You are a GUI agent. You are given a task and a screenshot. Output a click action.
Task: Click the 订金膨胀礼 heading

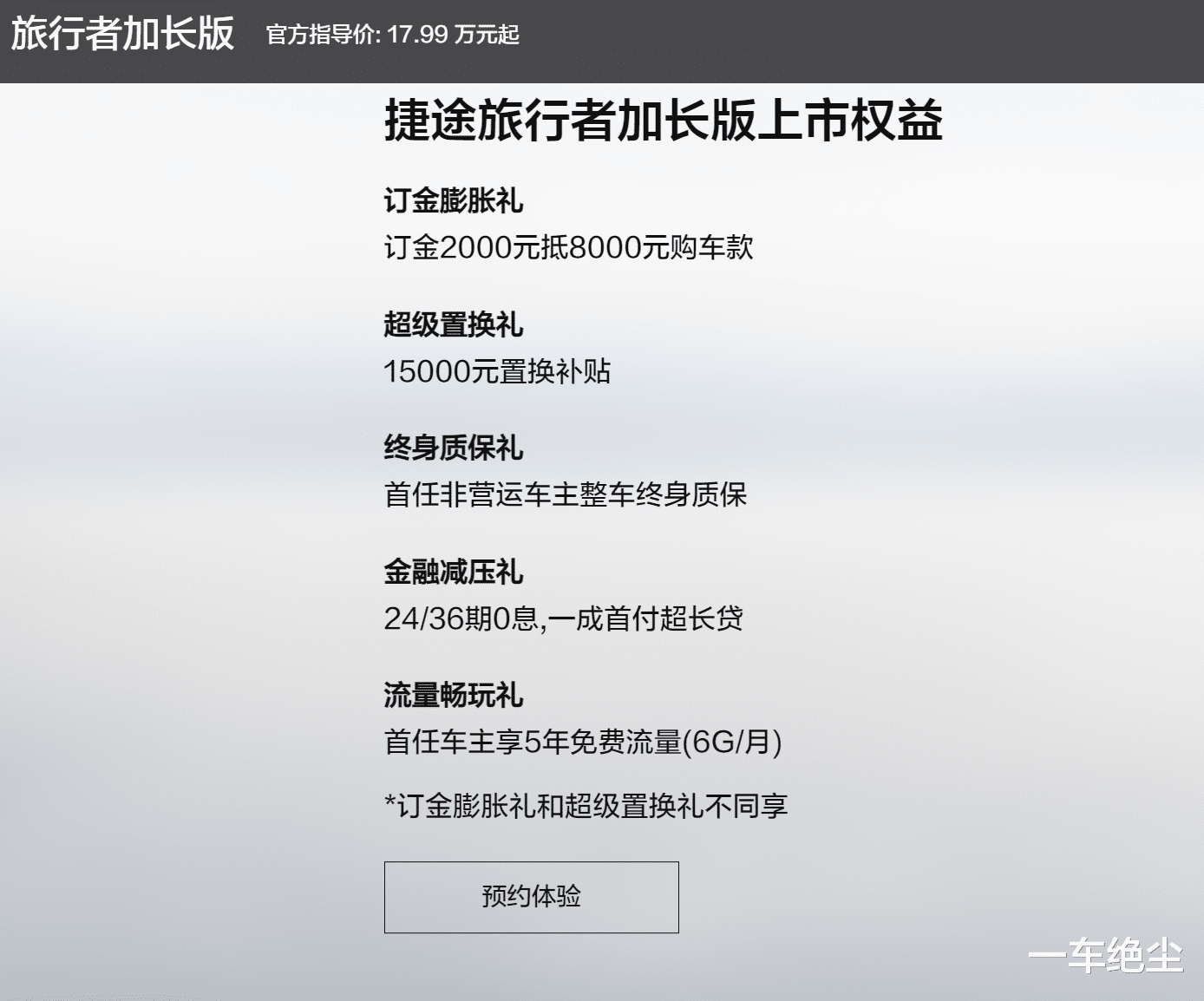coord(454,201)
